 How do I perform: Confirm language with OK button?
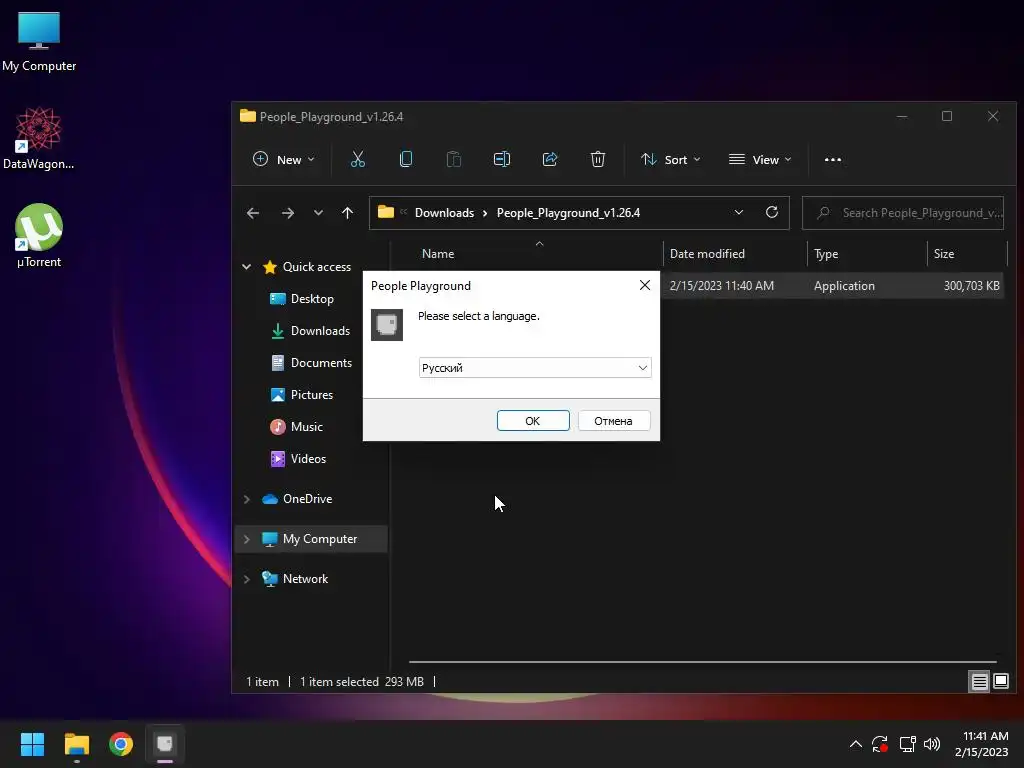coord(533,421)
